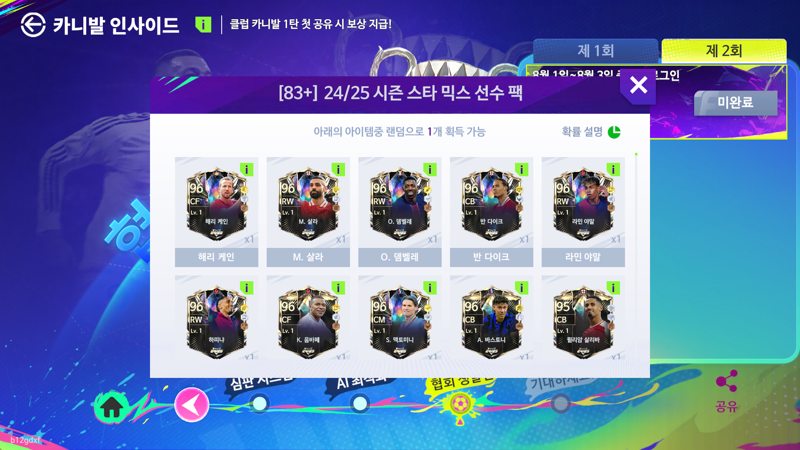Select the O. 뎀벨레 player card
Screen dimensions: 800x450
click(x=399, y=212)
